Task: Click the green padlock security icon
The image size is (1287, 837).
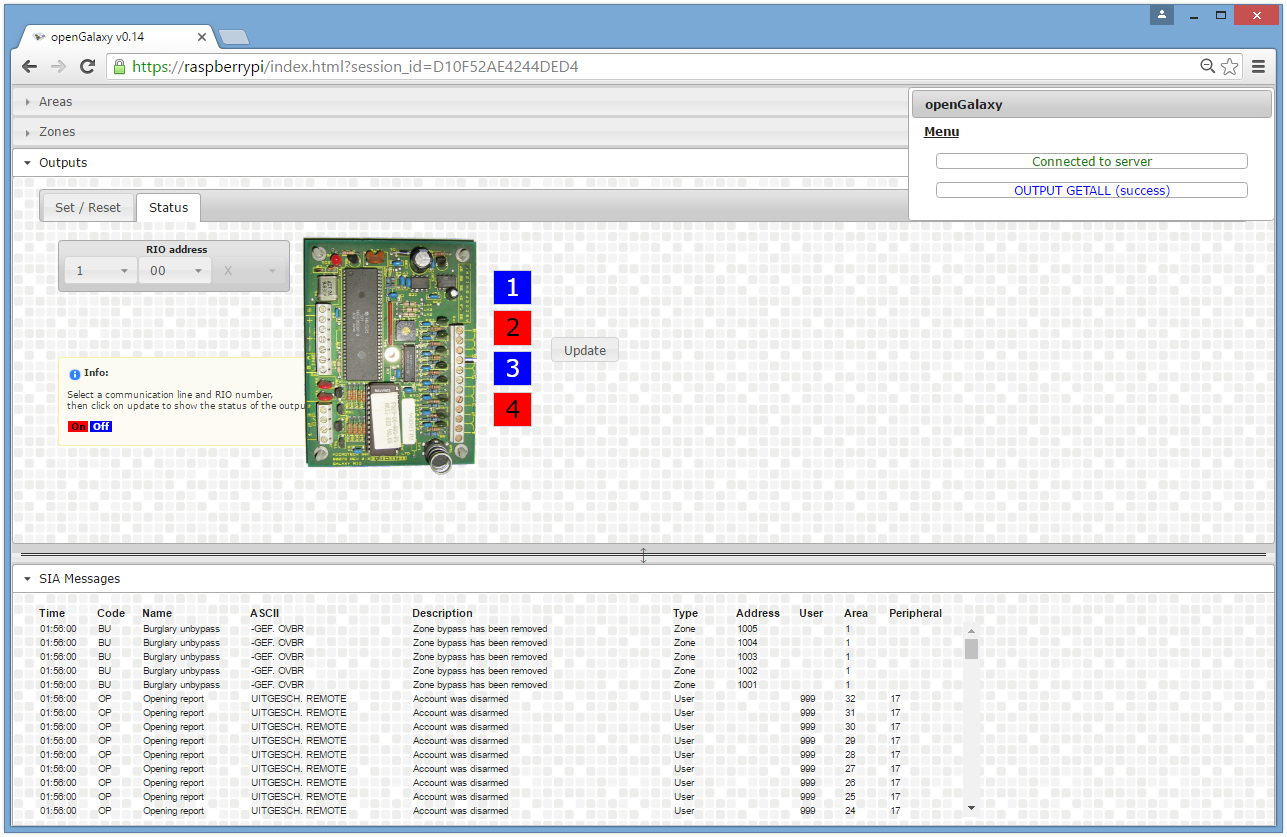Action: pos(120,67)
